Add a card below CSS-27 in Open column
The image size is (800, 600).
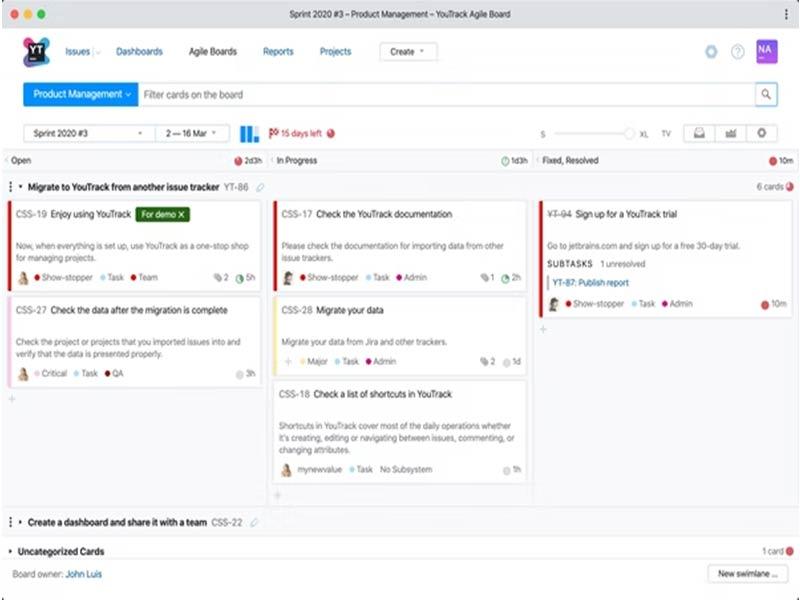12,399
